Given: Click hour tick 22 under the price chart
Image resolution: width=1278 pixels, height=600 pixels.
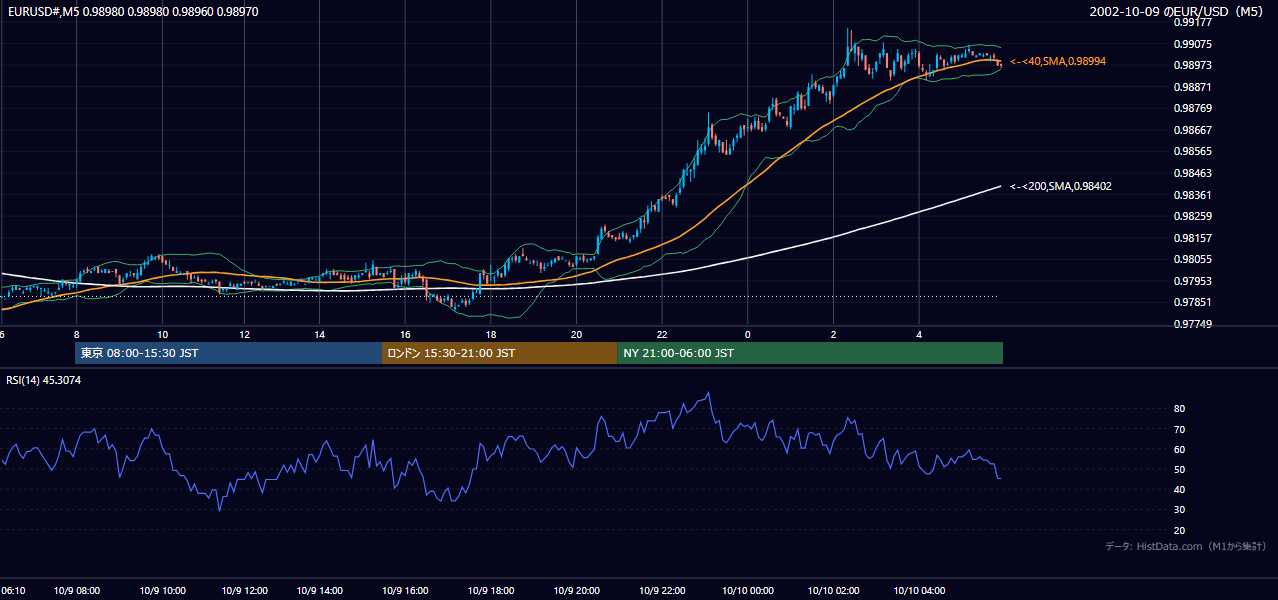Looking at the screenshot, I should (662, 334).
